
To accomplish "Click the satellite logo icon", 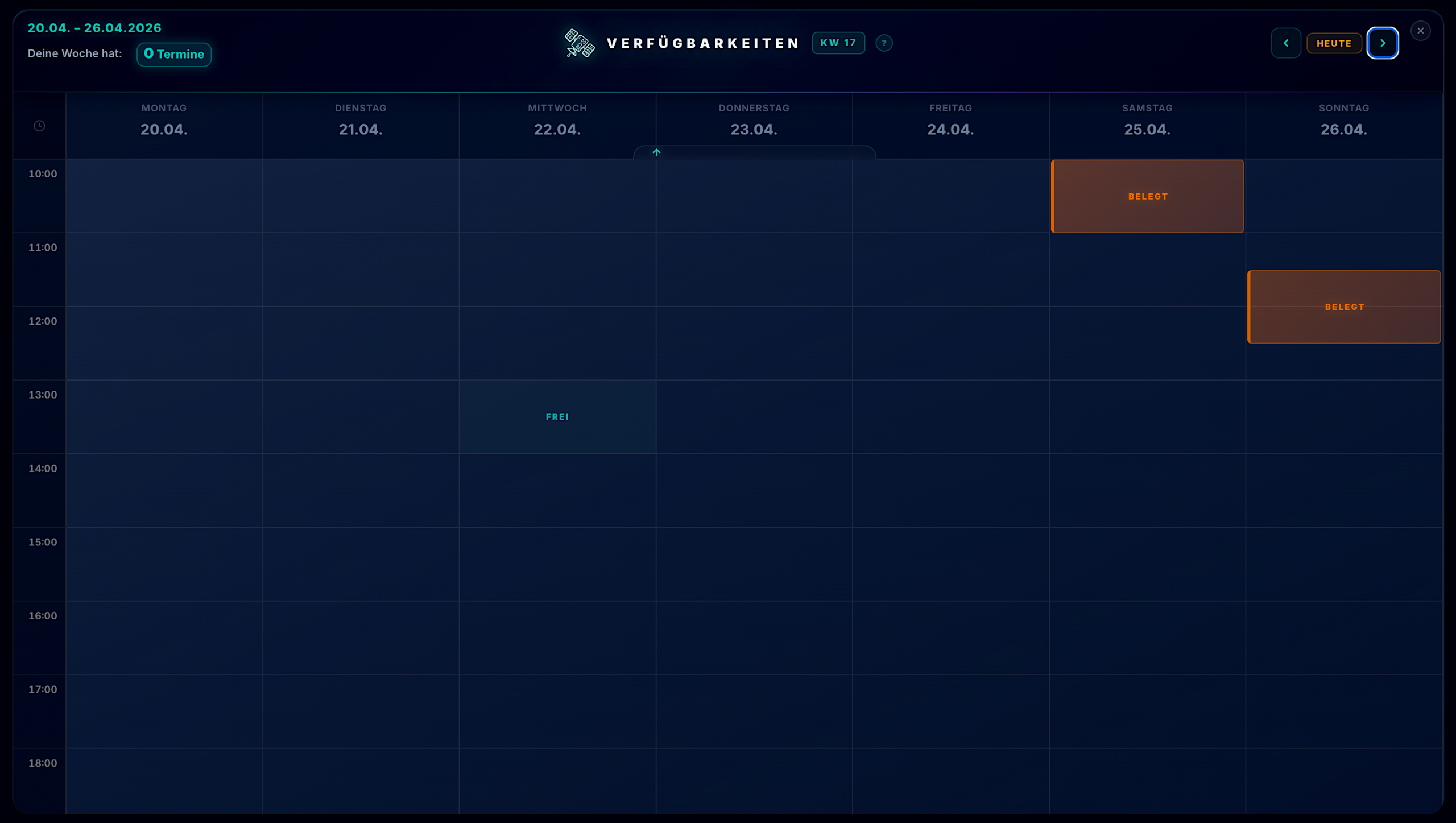I will coord(579,43).
